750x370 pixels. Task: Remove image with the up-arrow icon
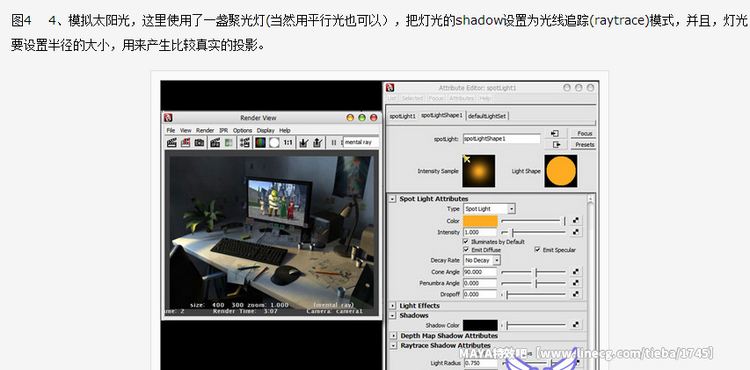pyautogui.click(x=318, y=142)
